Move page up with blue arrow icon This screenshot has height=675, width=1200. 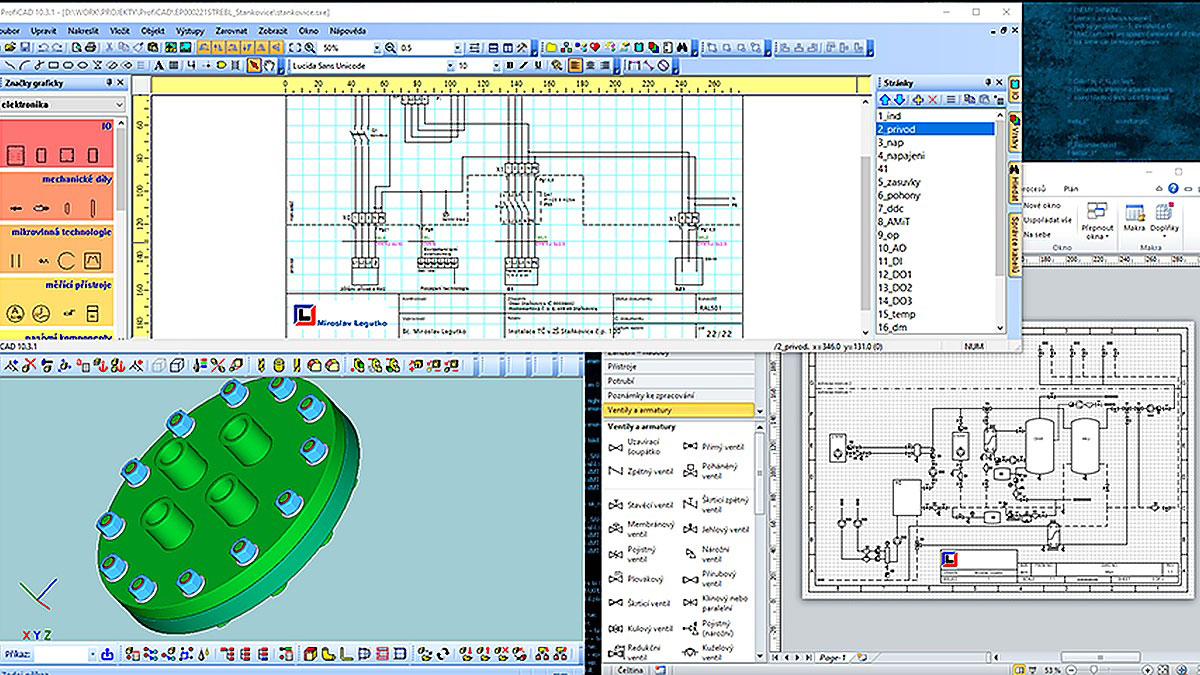coord(885,100)
